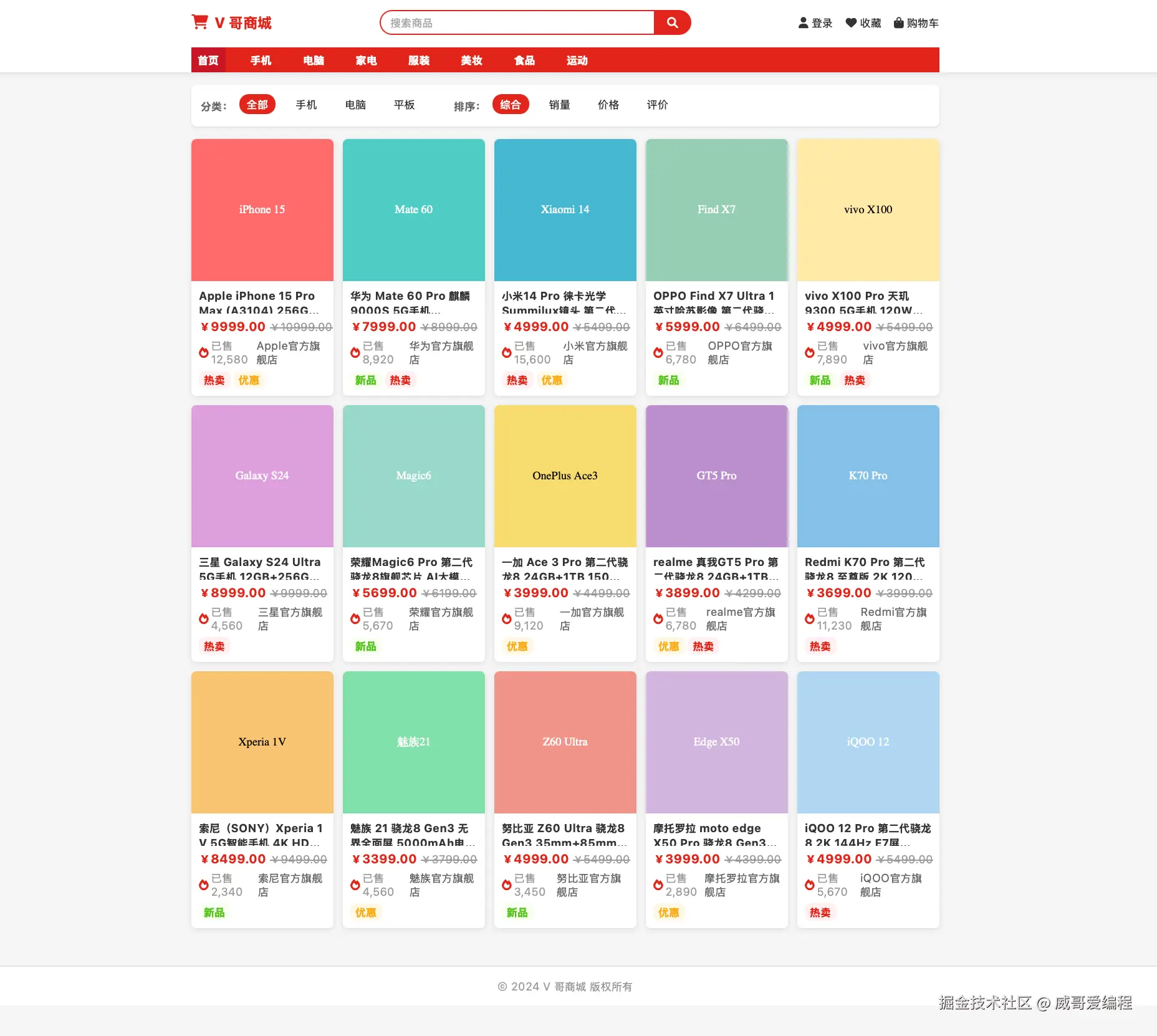
Task: Click the flame icon on Xiaomi 14 card
Action: coord(507,353)
